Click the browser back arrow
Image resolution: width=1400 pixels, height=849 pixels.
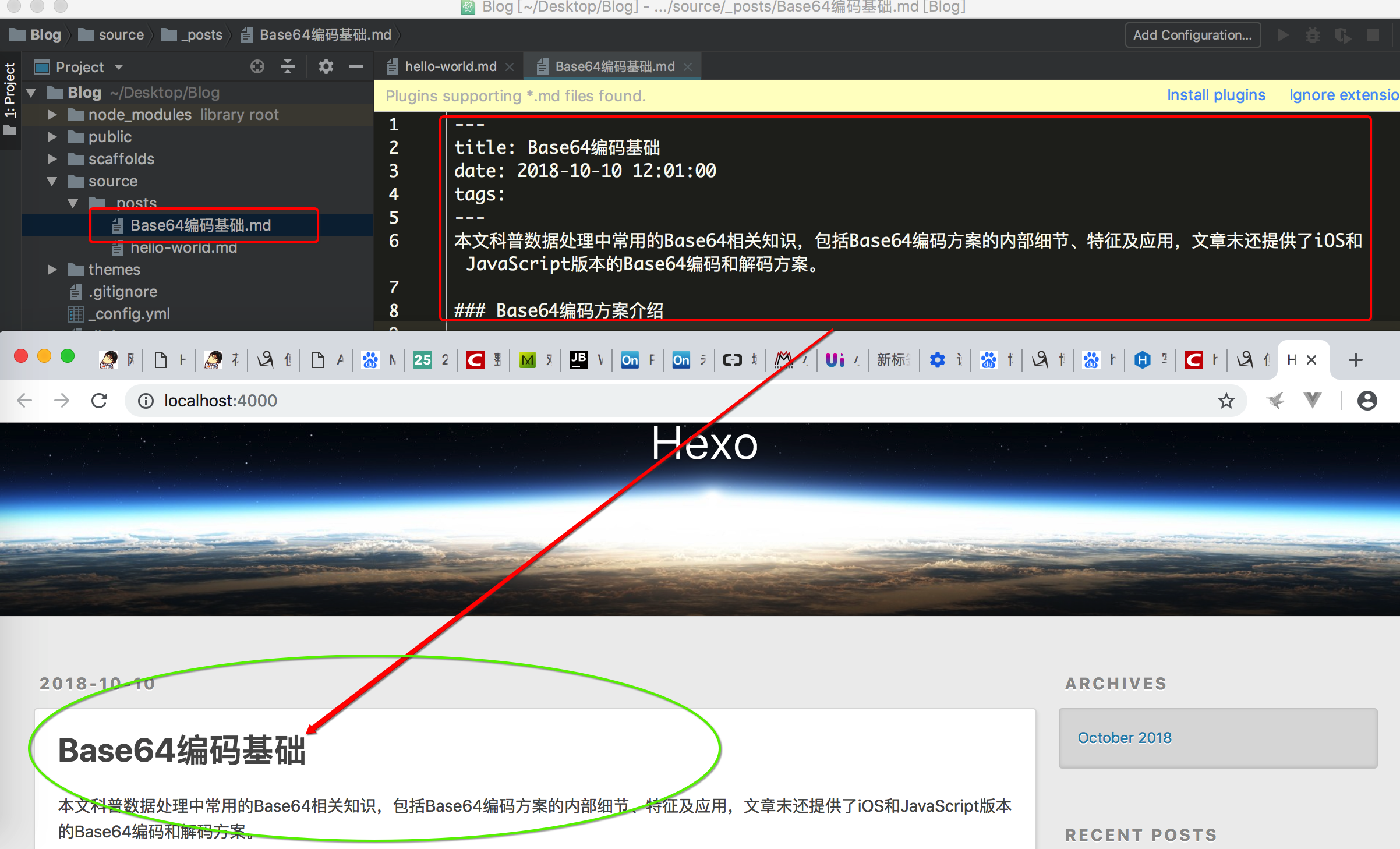coord(24,401)
